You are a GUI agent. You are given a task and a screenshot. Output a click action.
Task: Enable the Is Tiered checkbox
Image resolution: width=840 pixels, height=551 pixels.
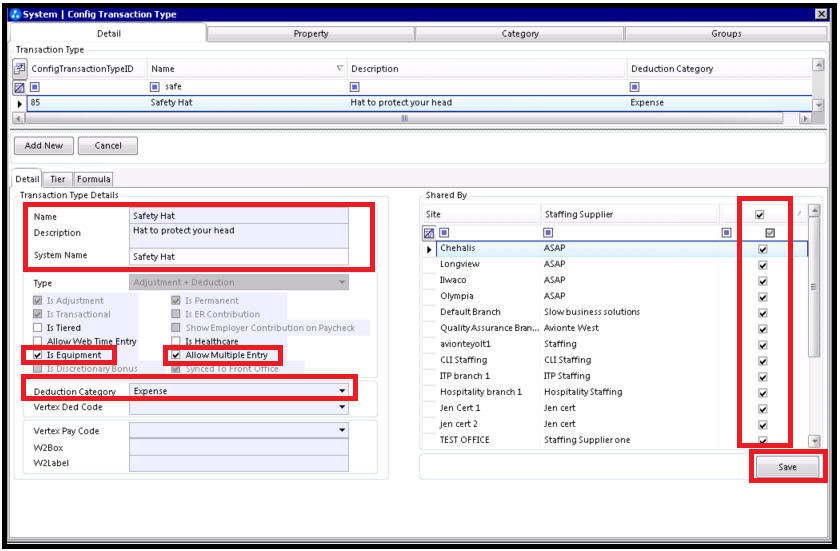pos(38,328)
